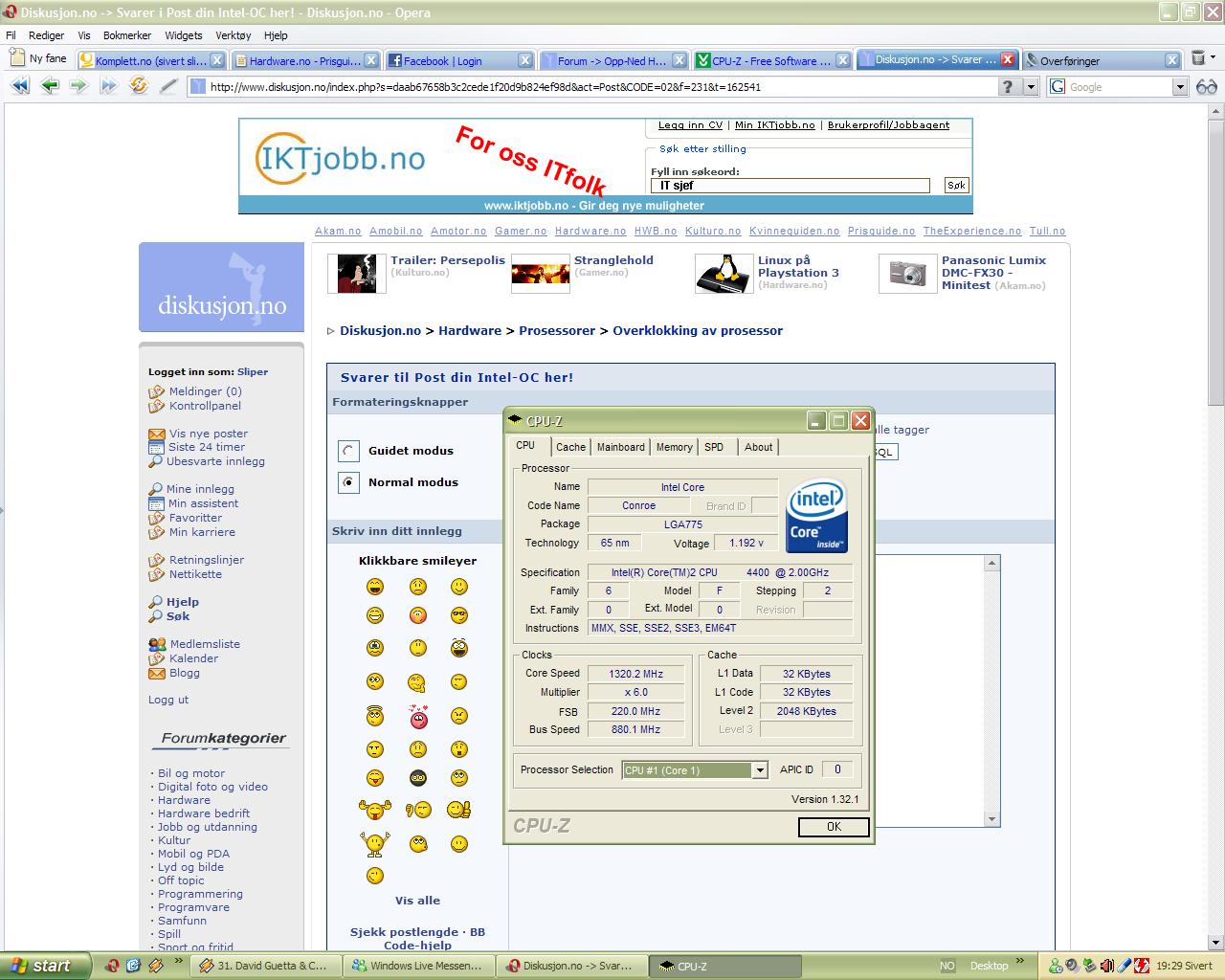The width and height of the screenshot is (1225, 980).
Task: Click the Søk search link in sidebar
Action: (178, 616)
